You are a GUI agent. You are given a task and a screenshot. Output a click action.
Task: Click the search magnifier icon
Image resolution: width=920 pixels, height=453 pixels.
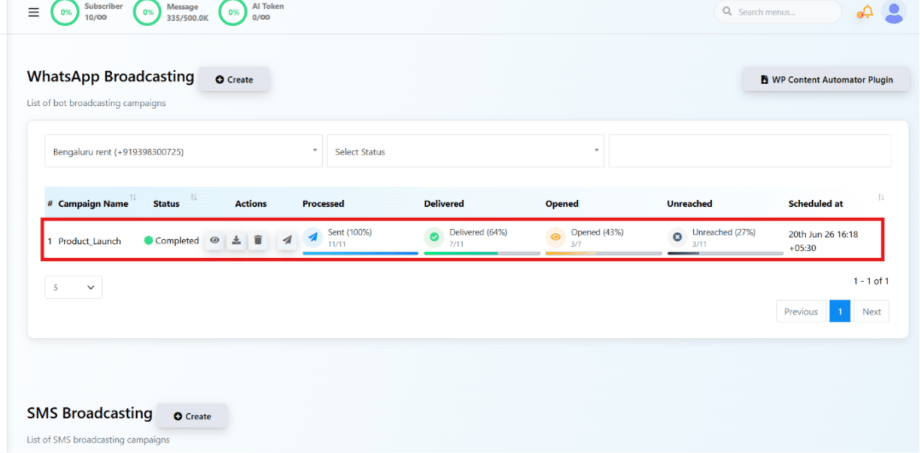point(727,12)
